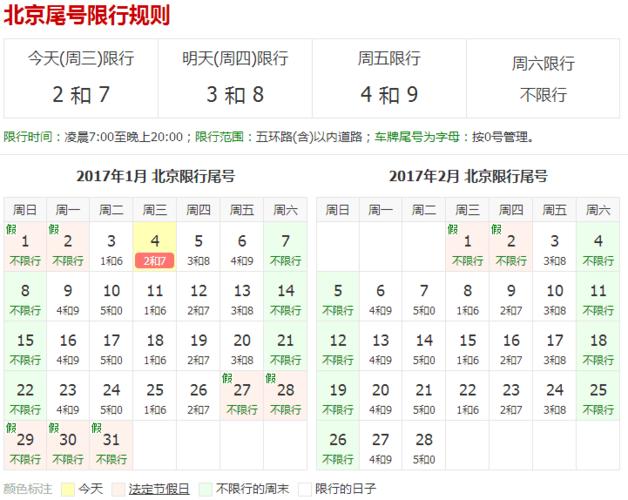Click the 周五限行 4和9 panel
This screenshot has height=500, width=628.
[389, 79]
